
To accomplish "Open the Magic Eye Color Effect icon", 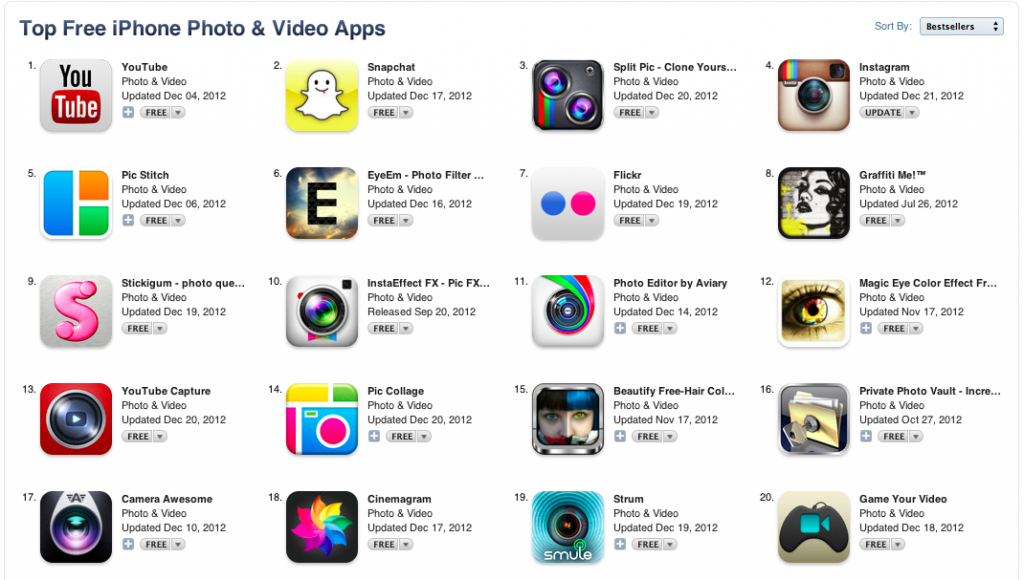I will [814, 311].
